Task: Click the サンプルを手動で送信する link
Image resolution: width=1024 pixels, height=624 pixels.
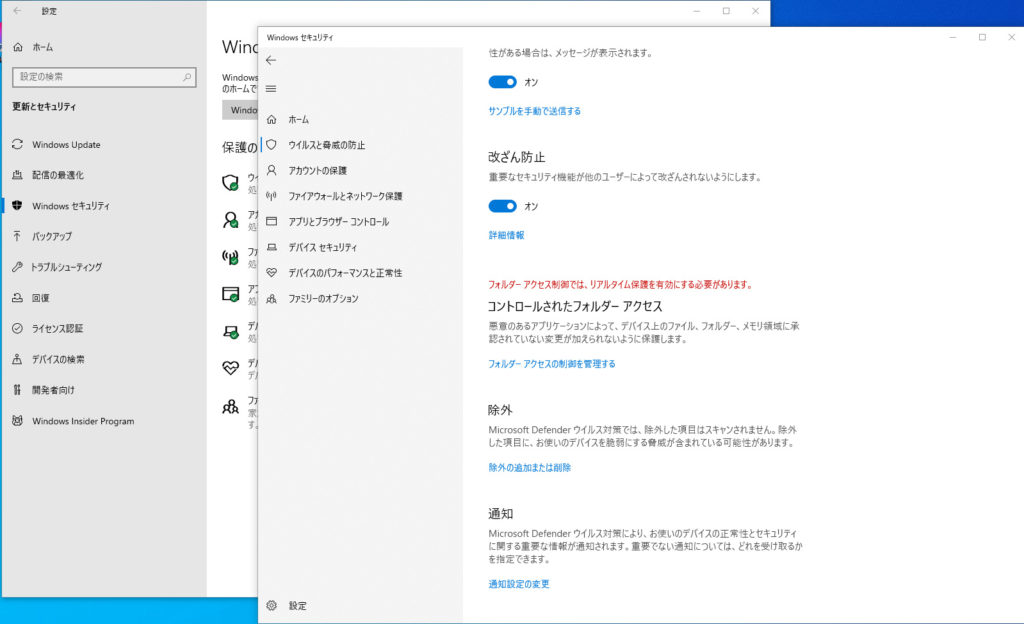Action: (x=534, y=111)
